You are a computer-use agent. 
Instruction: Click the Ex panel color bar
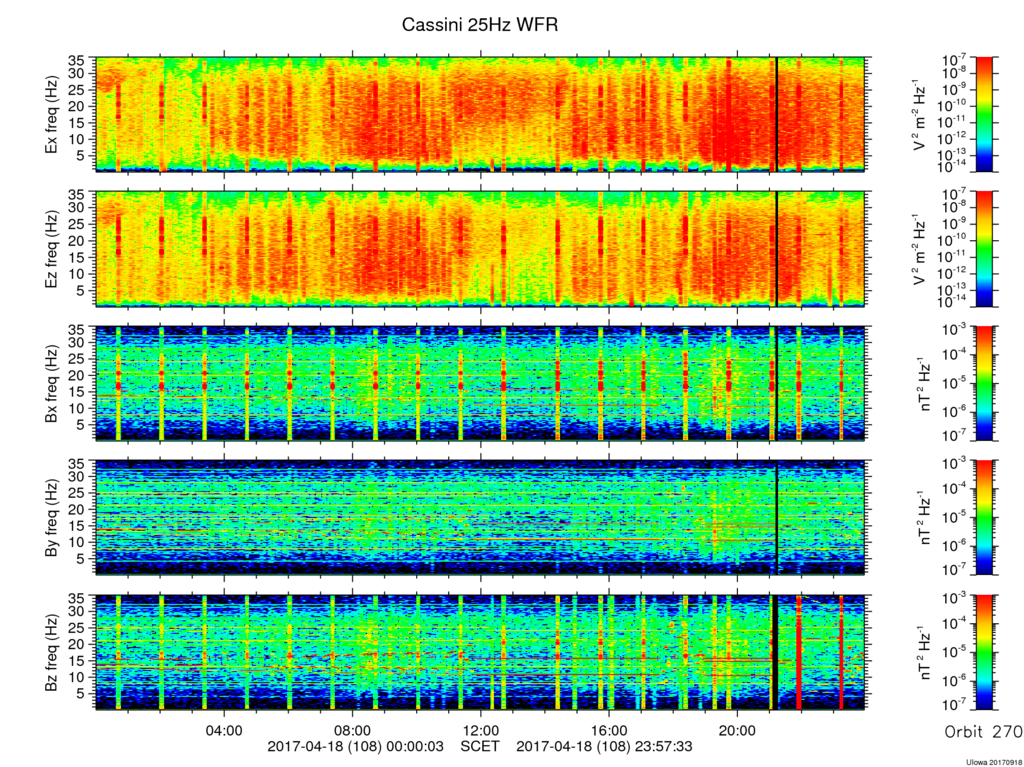click(984, 114)
